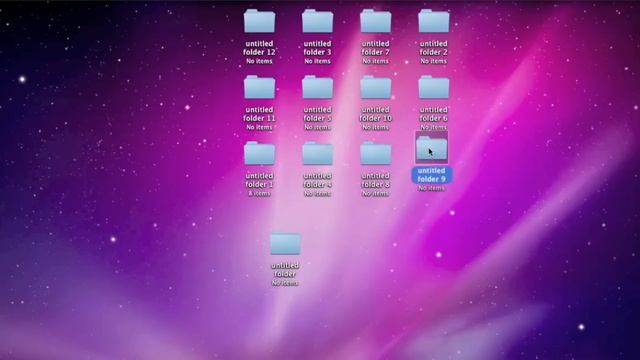
Task: Select the untitled folder 3 icon
Action: click(x=317, y=21)
